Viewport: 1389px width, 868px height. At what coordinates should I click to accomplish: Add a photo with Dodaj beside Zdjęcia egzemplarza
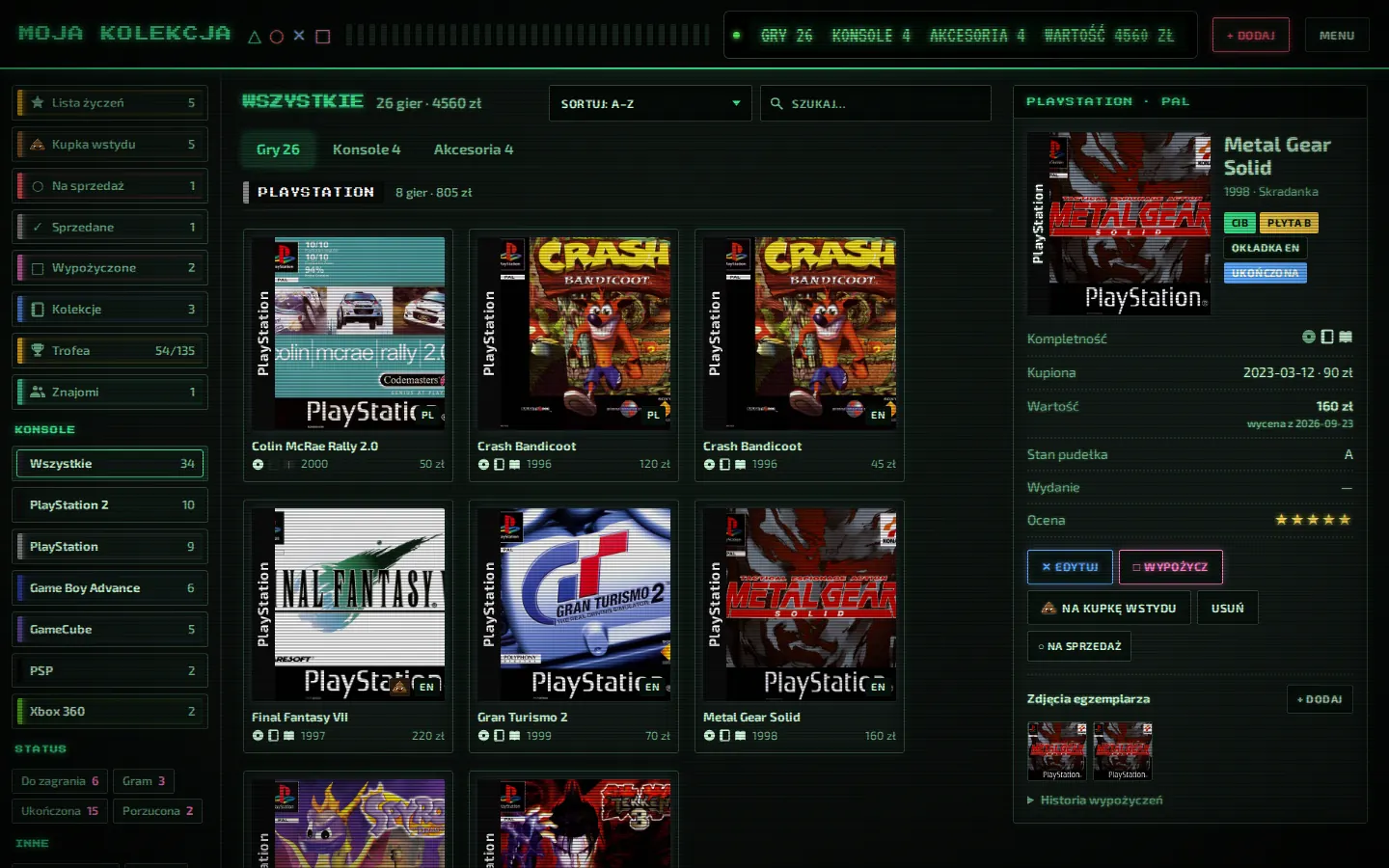[x=1320, y=699]
